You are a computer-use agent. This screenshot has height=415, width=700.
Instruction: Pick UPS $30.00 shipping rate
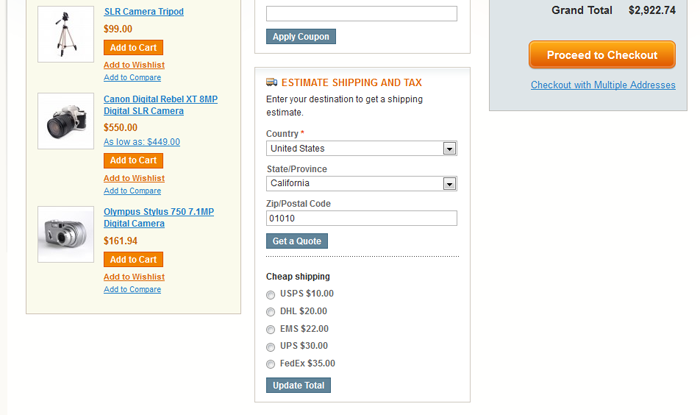271,347
